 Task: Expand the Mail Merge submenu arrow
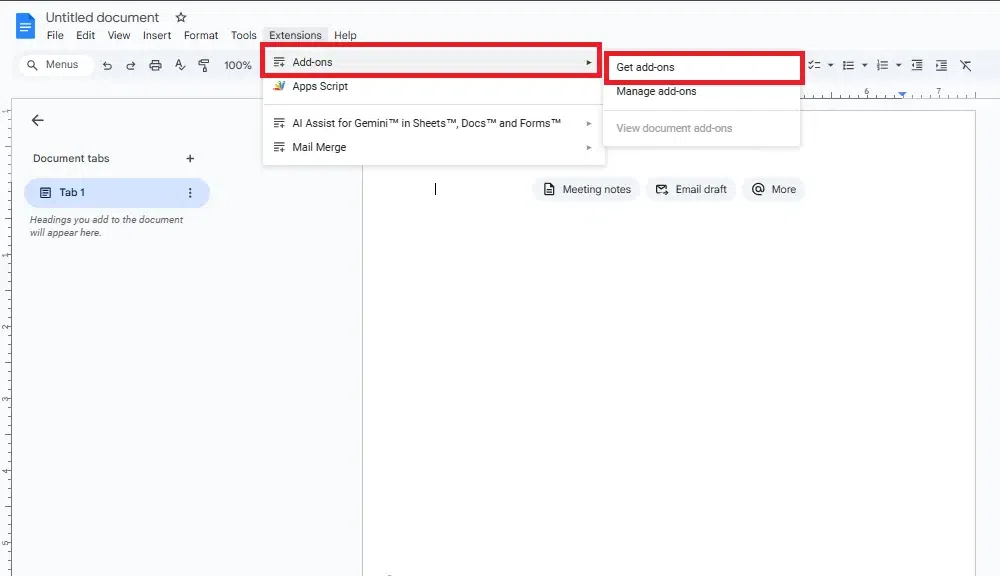click(589, 147)
